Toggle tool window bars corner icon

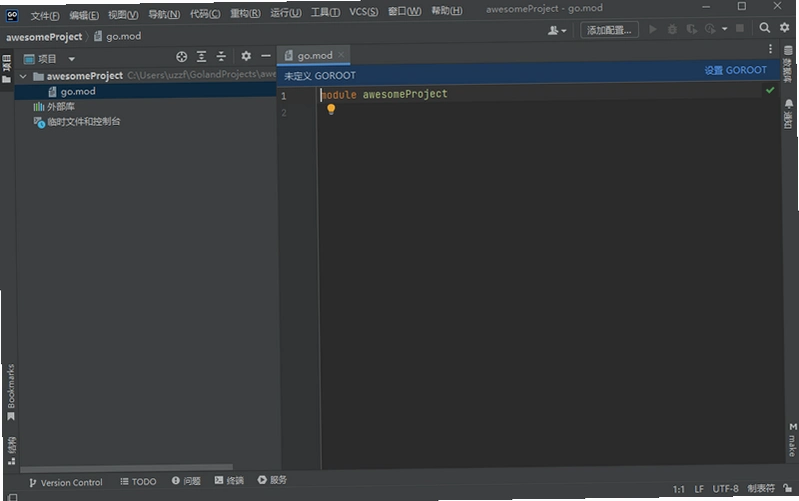12,497
